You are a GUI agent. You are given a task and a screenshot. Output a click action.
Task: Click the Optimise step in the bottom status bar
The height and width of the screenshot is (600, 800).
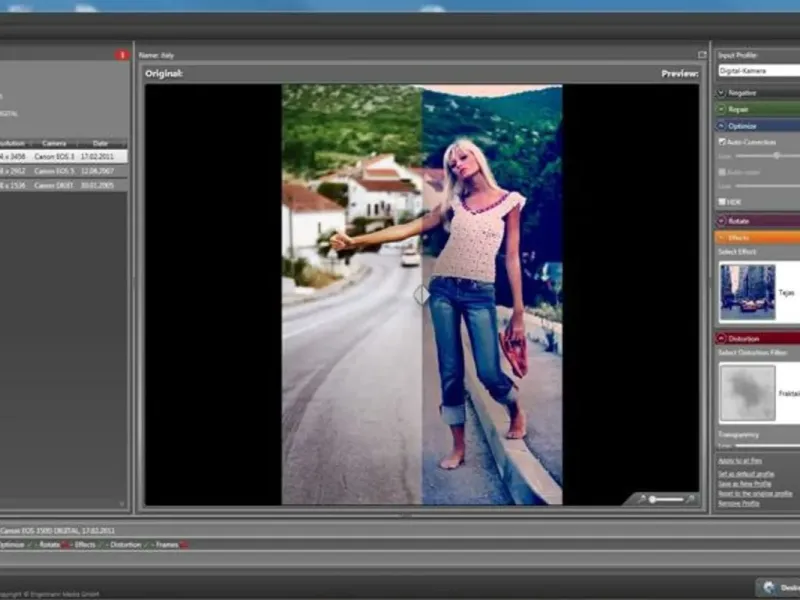click(12, 545)
